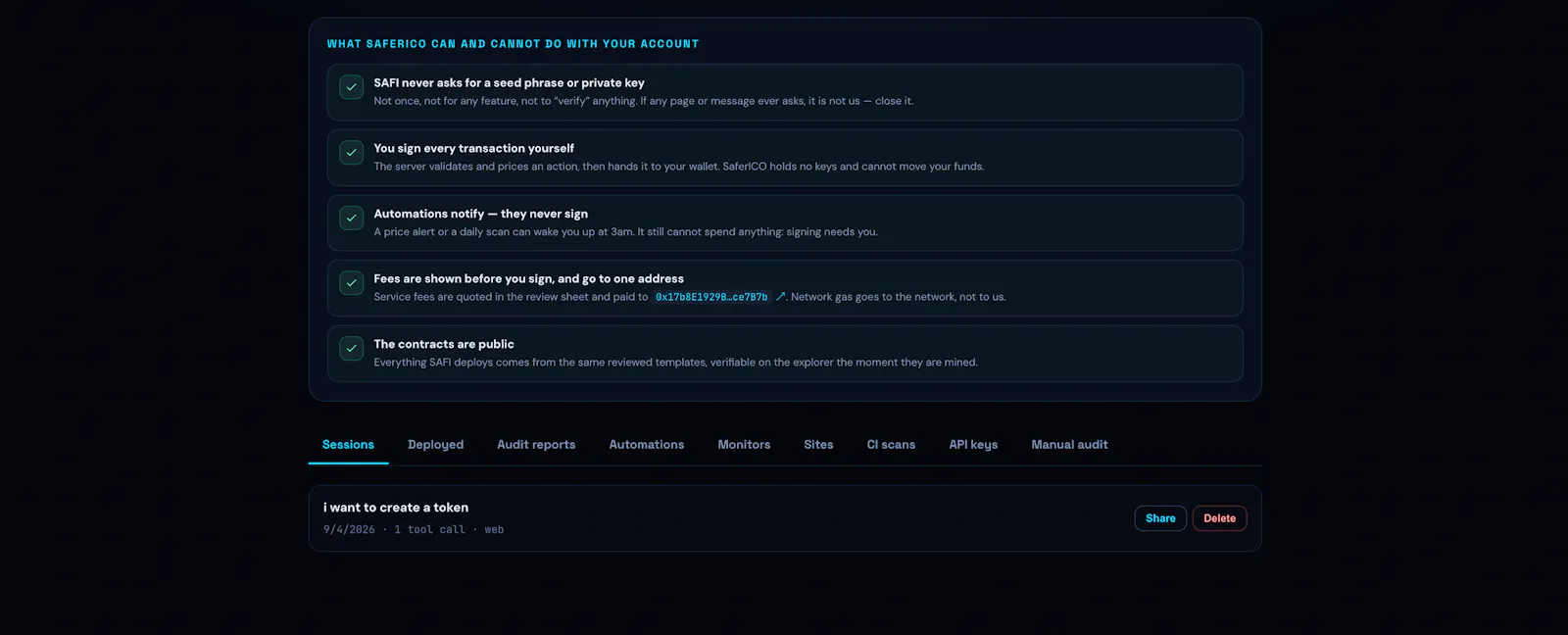Viewport: 1568px width, 635px height.
Task: Open the external link arrow after the fee address
Action: [x=781, y=297]
